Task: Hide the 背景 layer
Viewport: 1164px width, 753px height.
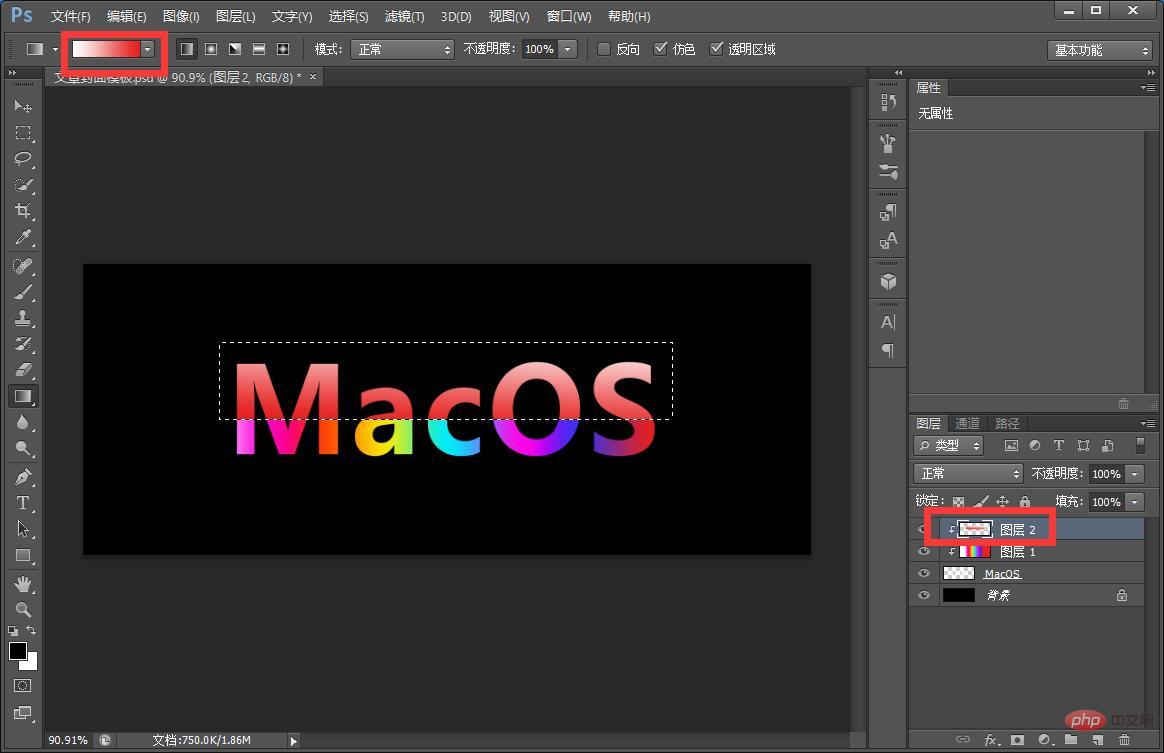Action: point(923,595)
